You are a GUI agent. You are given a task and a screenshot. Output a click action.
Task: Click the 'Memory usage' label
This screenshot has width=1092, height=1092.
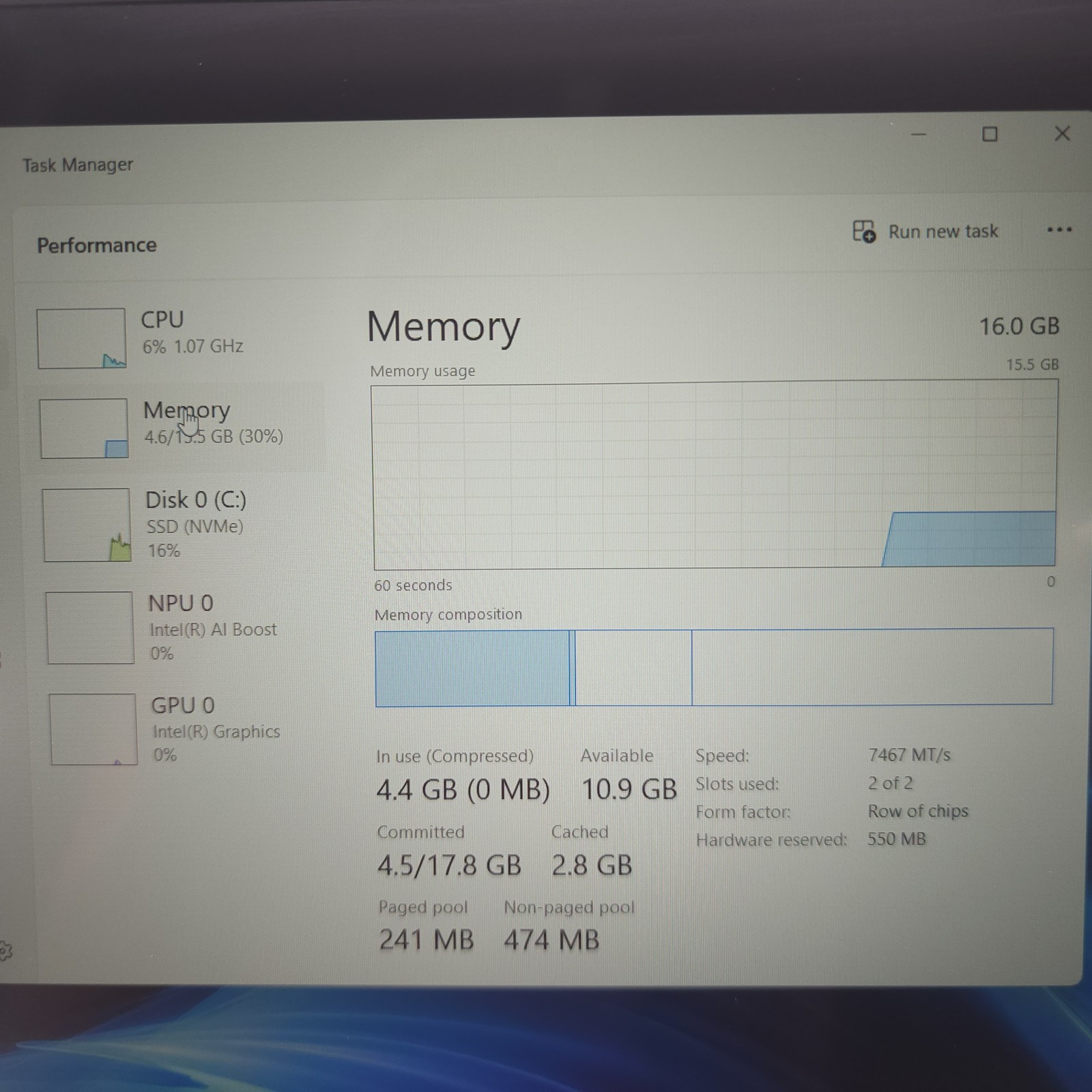(422, 371)
